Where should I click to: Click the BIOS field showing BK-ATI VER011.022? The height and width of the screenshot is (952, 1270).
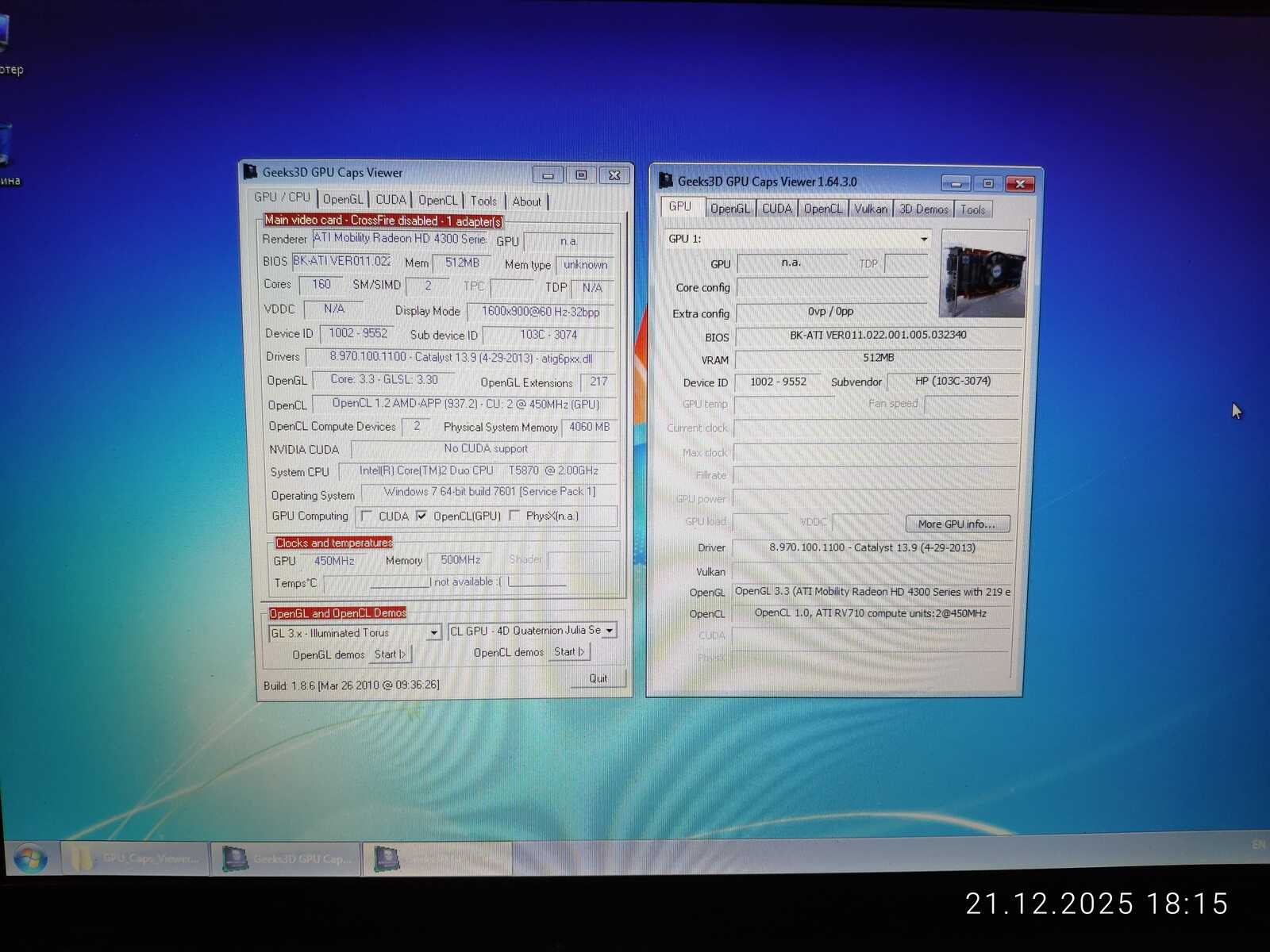tap(341, 261)
